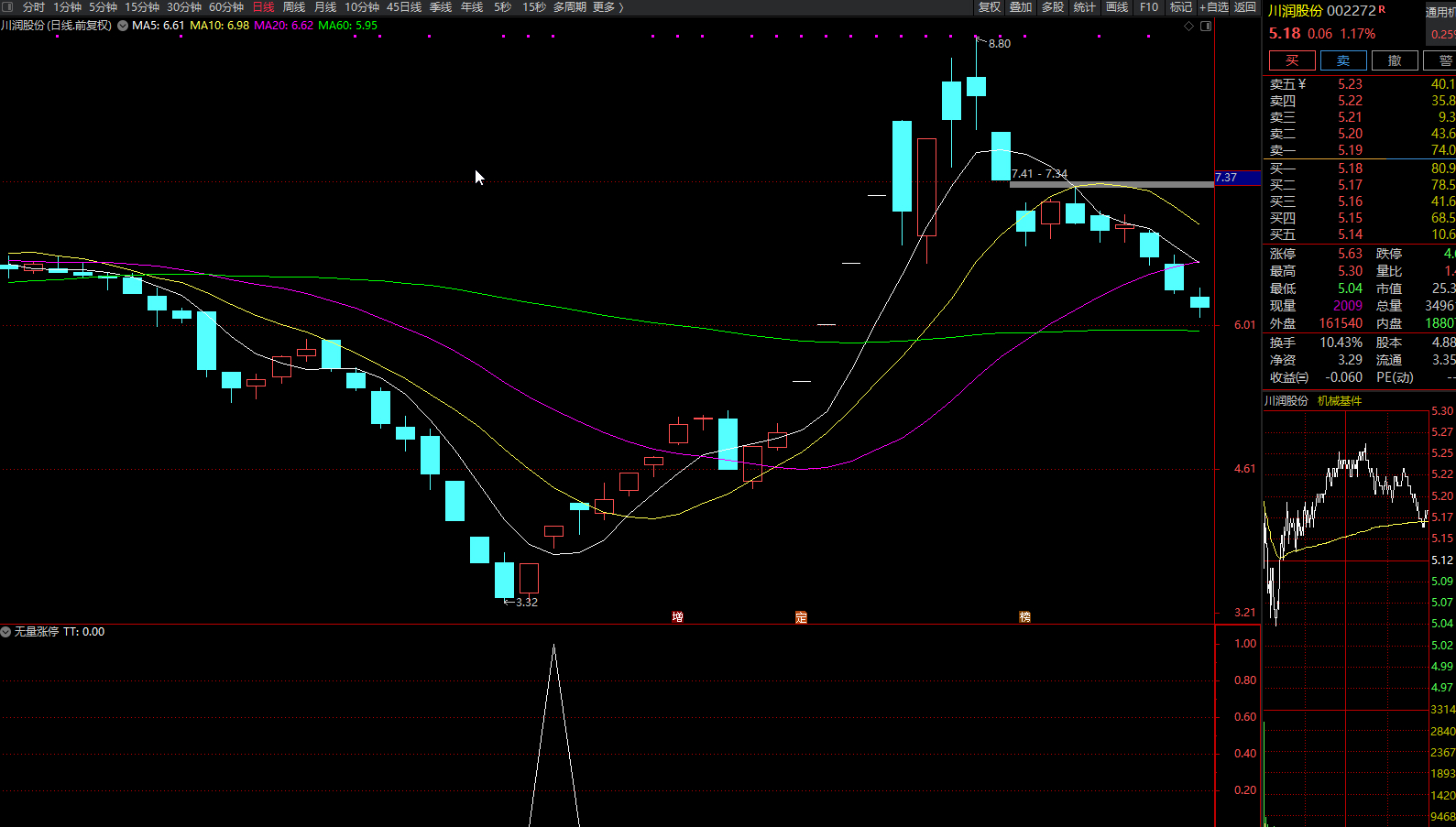Viewport: 1456px width, 827px height.
Task: Click the 涨停 5.63 value
Action: point(1350,254)
